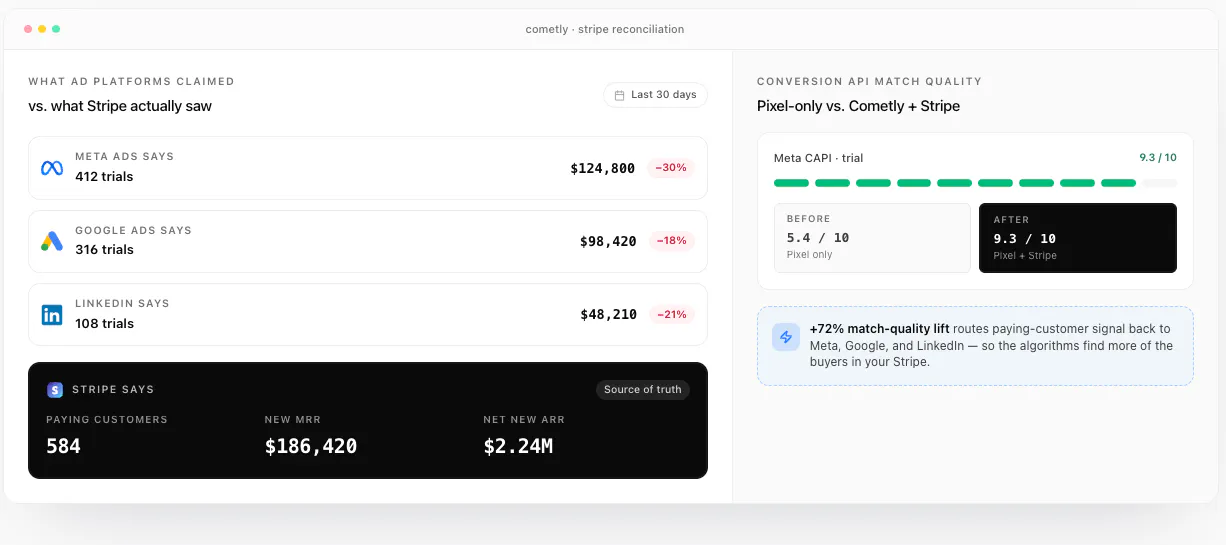Click the "PAYING CUSTOMERS" label
This screenshot has width=1226, height=545.
[x=107, y=420]
